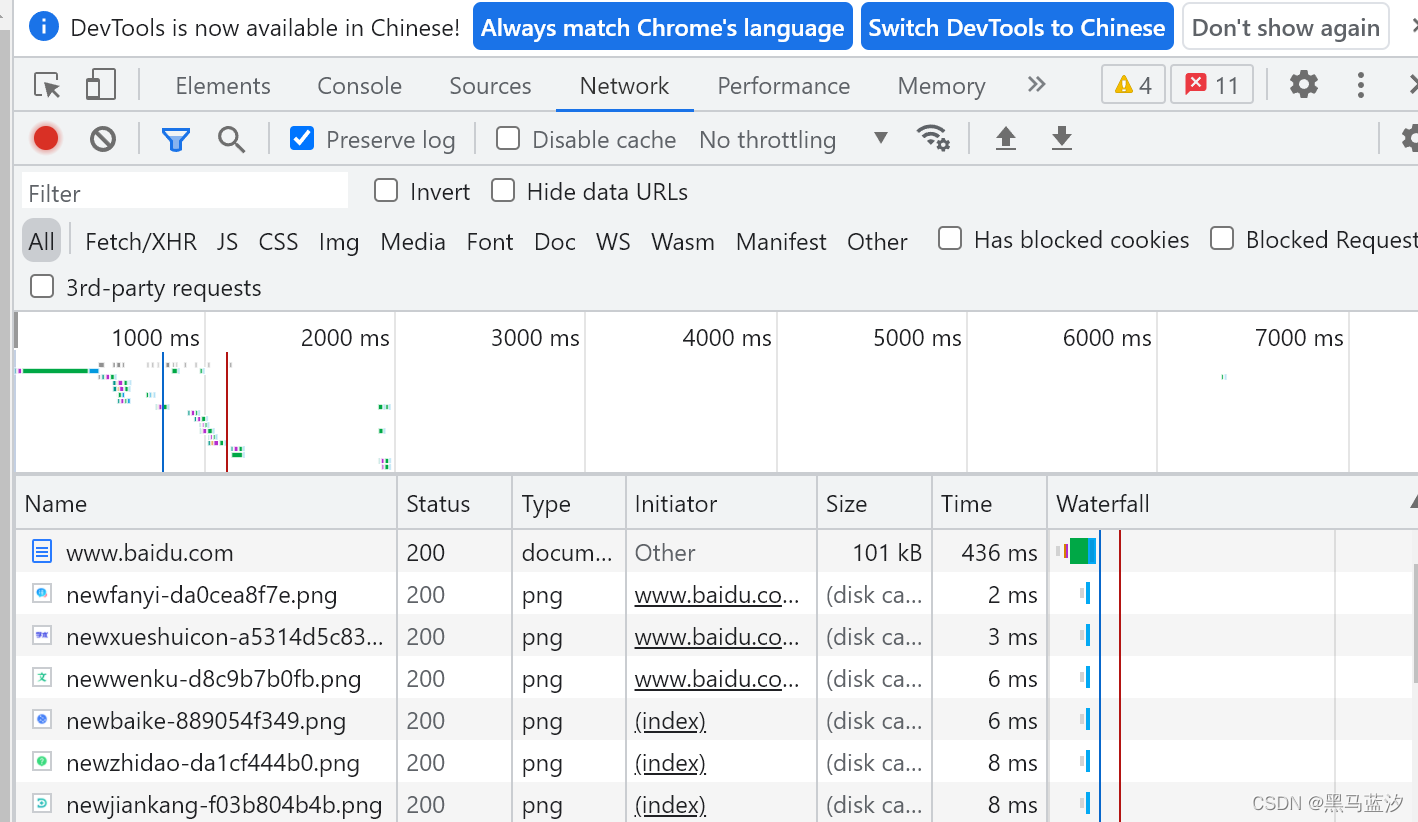1418x822 pixels.
Task: Clear the network log
Action: coord(103,139)
